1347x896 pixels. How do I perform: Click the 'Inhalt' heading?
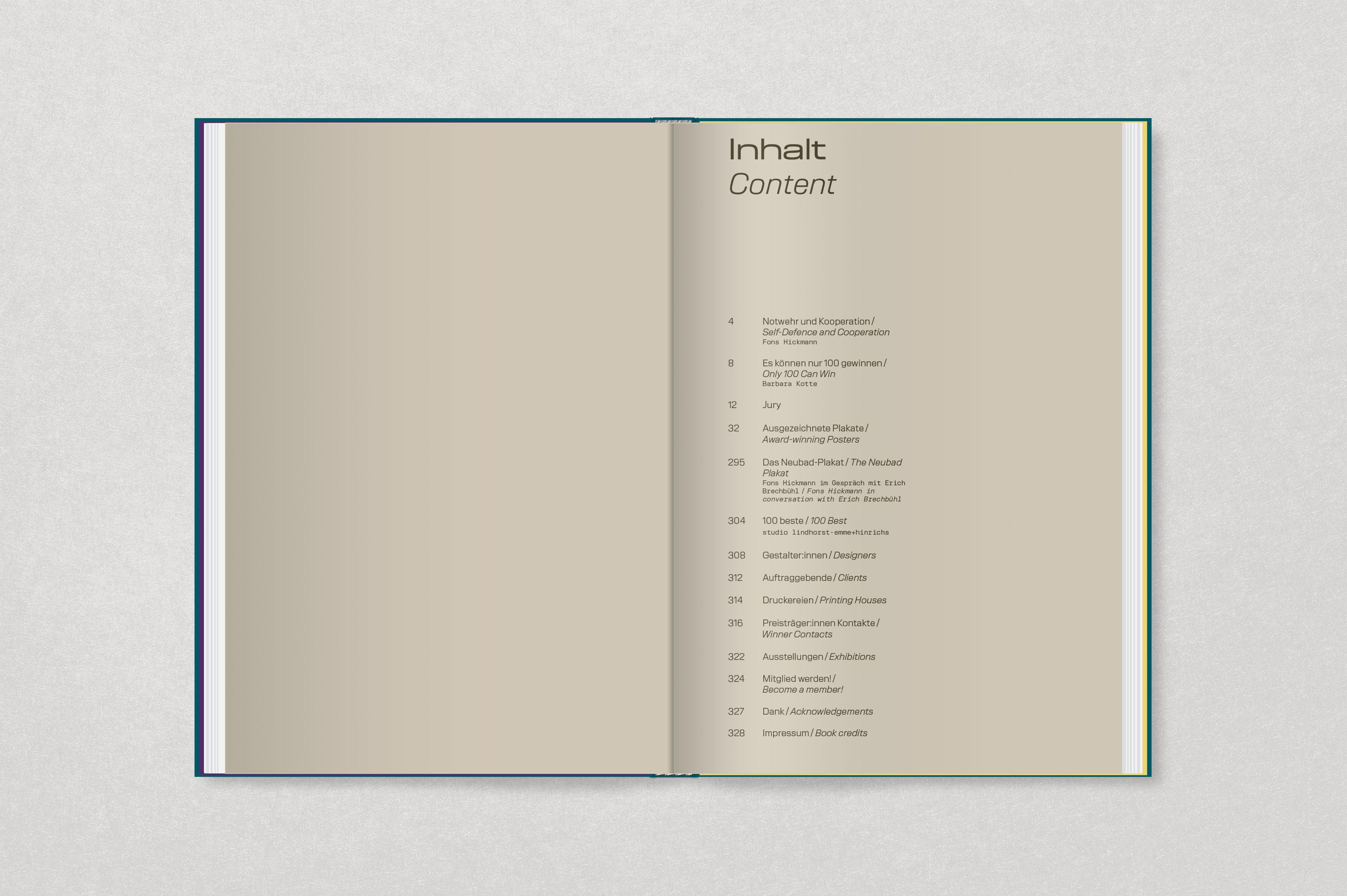point(777,150)
